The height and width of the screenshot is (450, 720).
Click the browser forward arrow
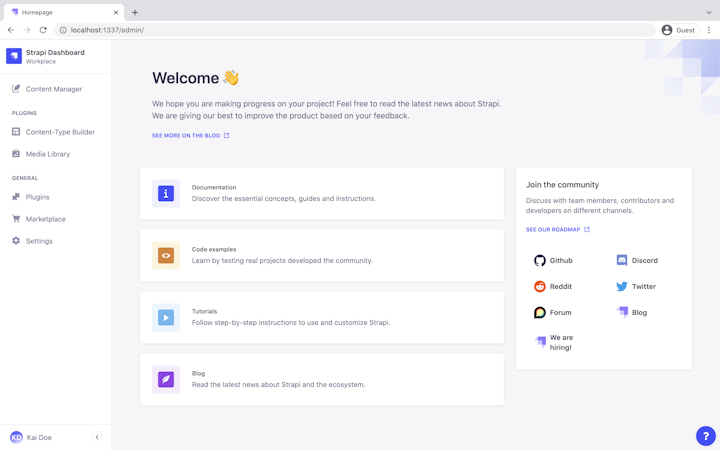click(27, 30)
